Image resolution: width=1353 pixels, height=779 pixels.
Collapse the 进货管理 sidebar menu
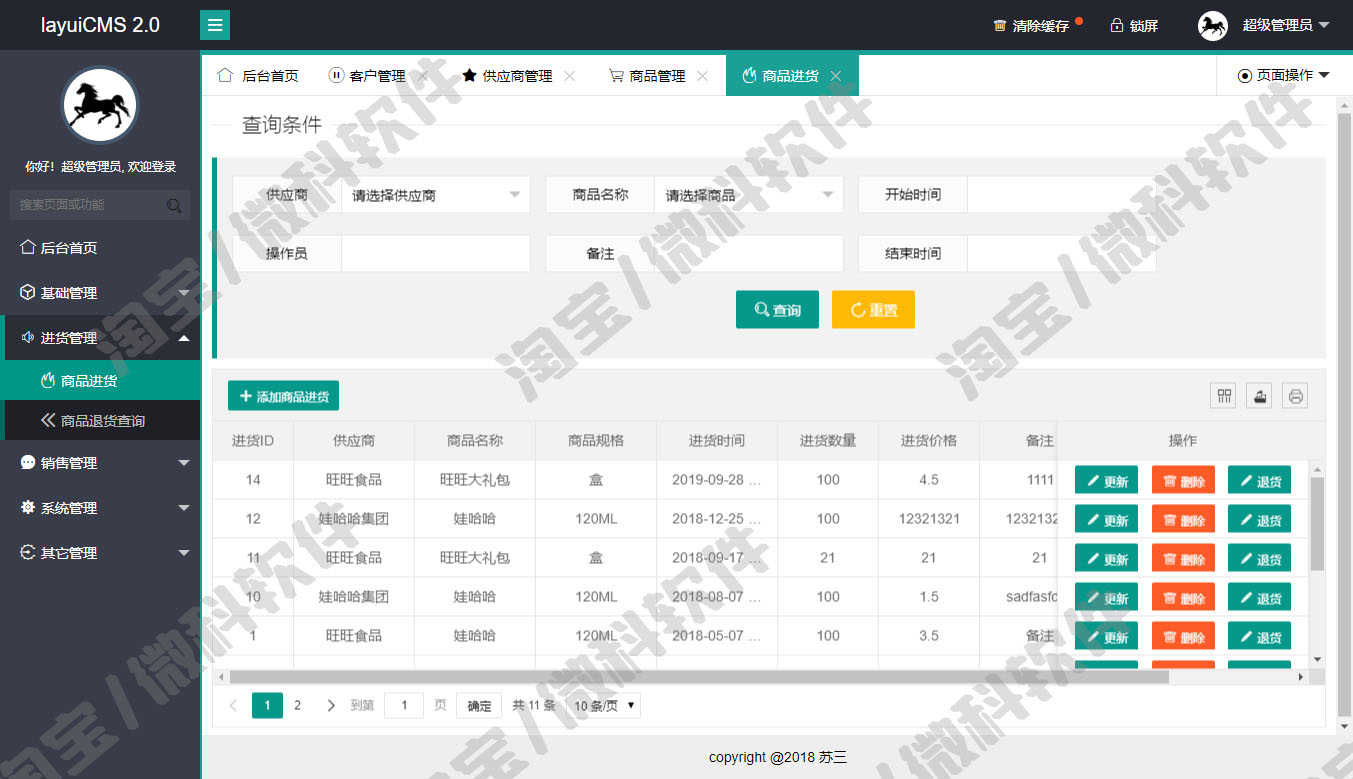click(100, 338)
